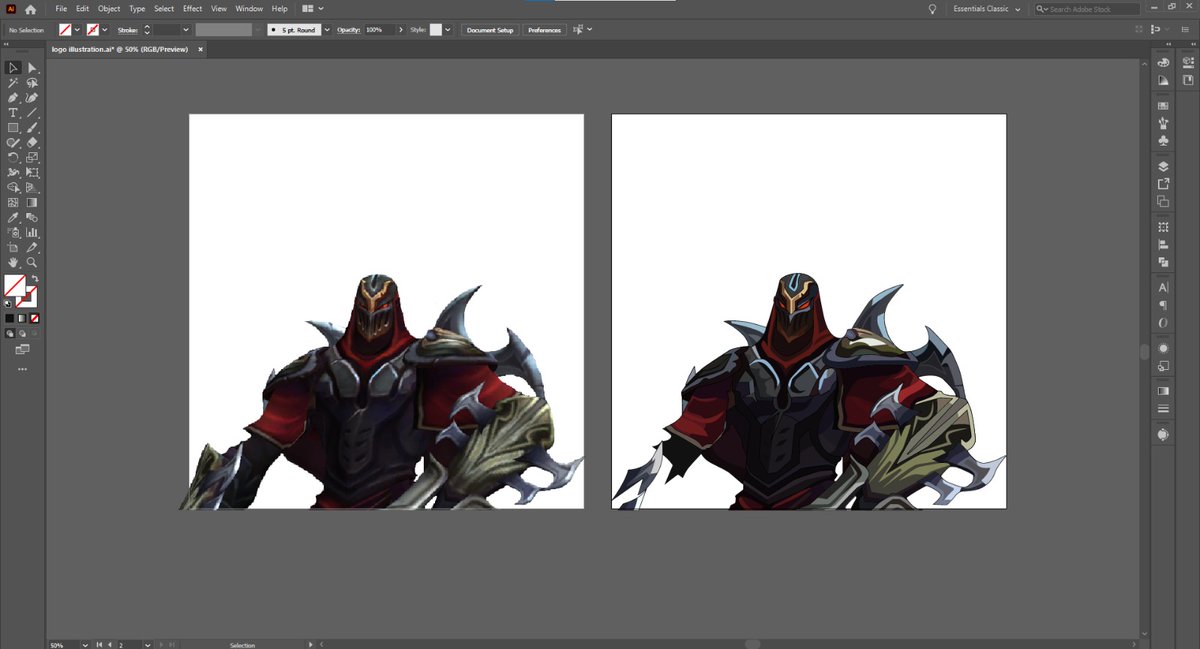
Task: Select the Blend tool
Action: pyautogui.click(x=32, y=217)
